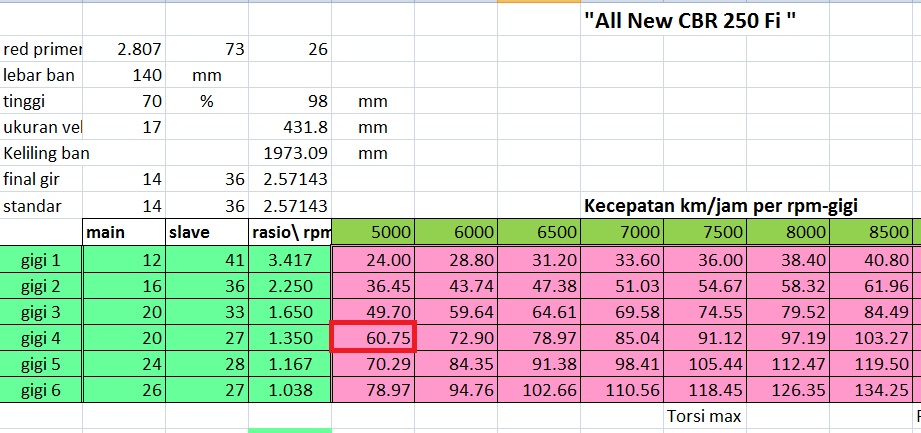921x433 pixels.
Task: Click the gigi 1 ratio cell 3.417
Action: click(290, 259)
